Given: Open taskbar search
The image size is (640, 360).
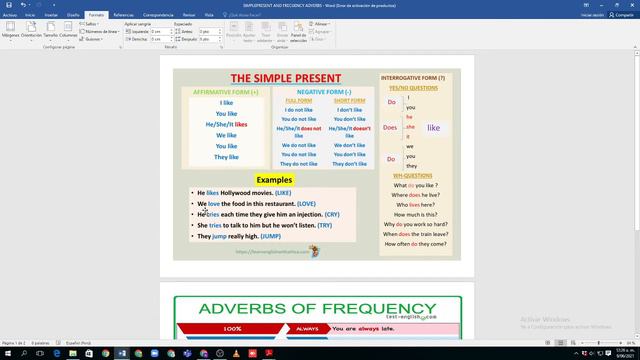Looking at the screenshot, I should click(24, 353).
